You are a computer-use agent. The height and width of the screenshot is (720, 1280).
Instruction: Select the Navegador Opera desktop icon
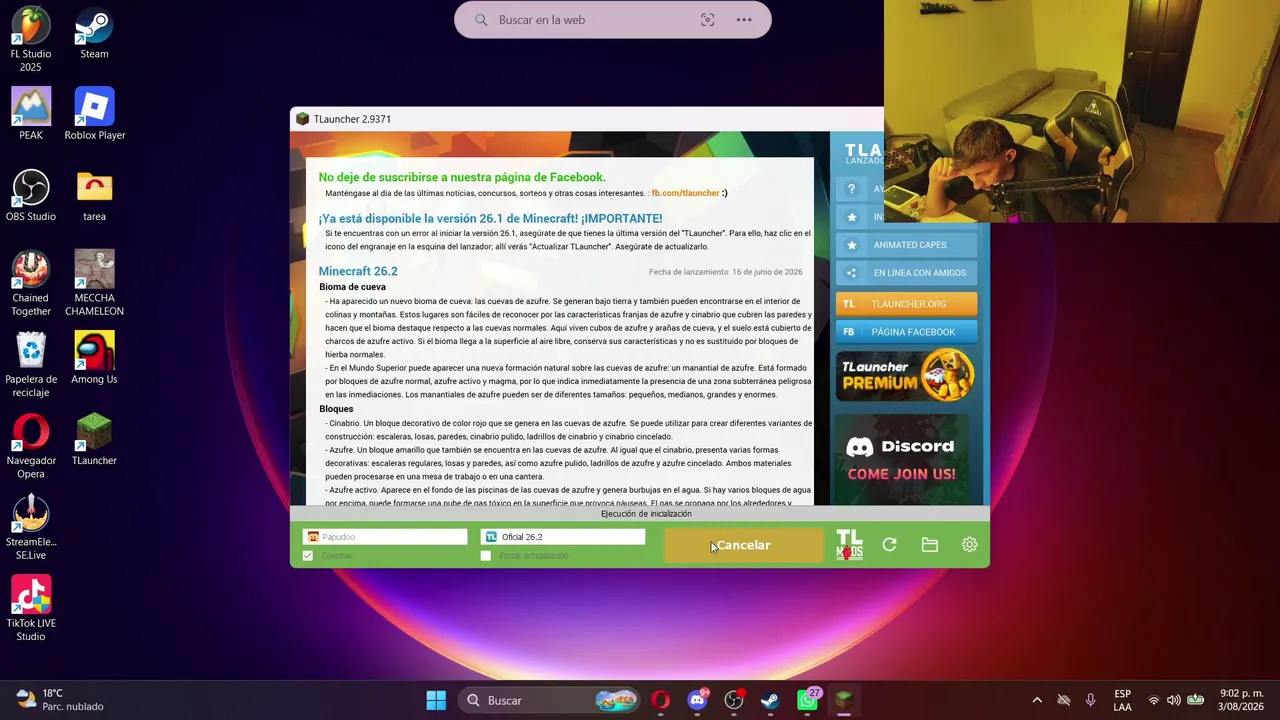point(31,446)
